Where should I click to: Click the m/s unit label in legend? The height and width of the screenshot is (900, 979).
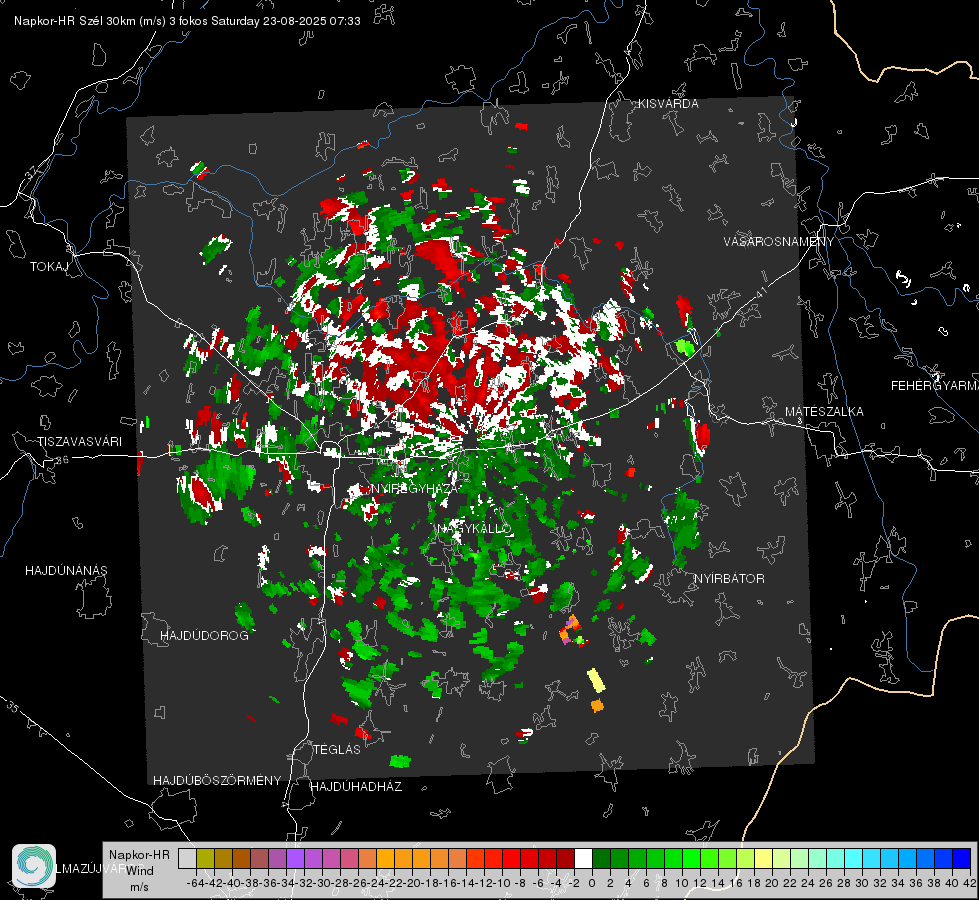139,887
